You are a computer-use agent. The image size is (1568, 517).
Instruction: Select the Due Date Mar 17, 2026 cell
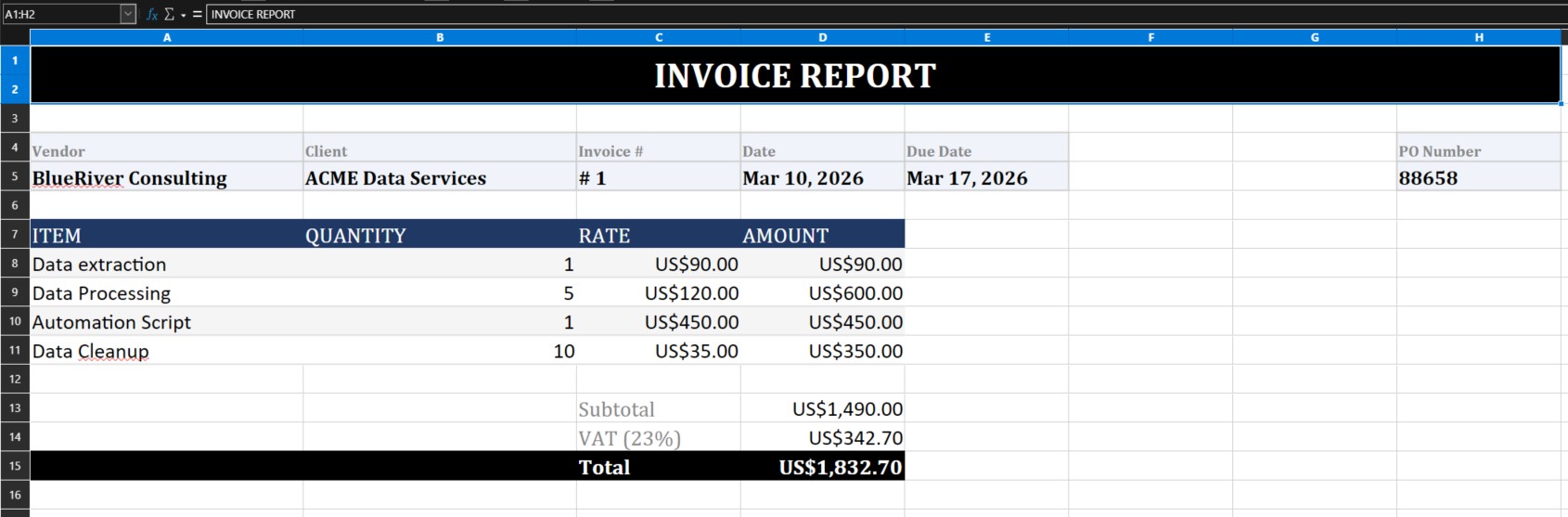click(x=986, y=178)
